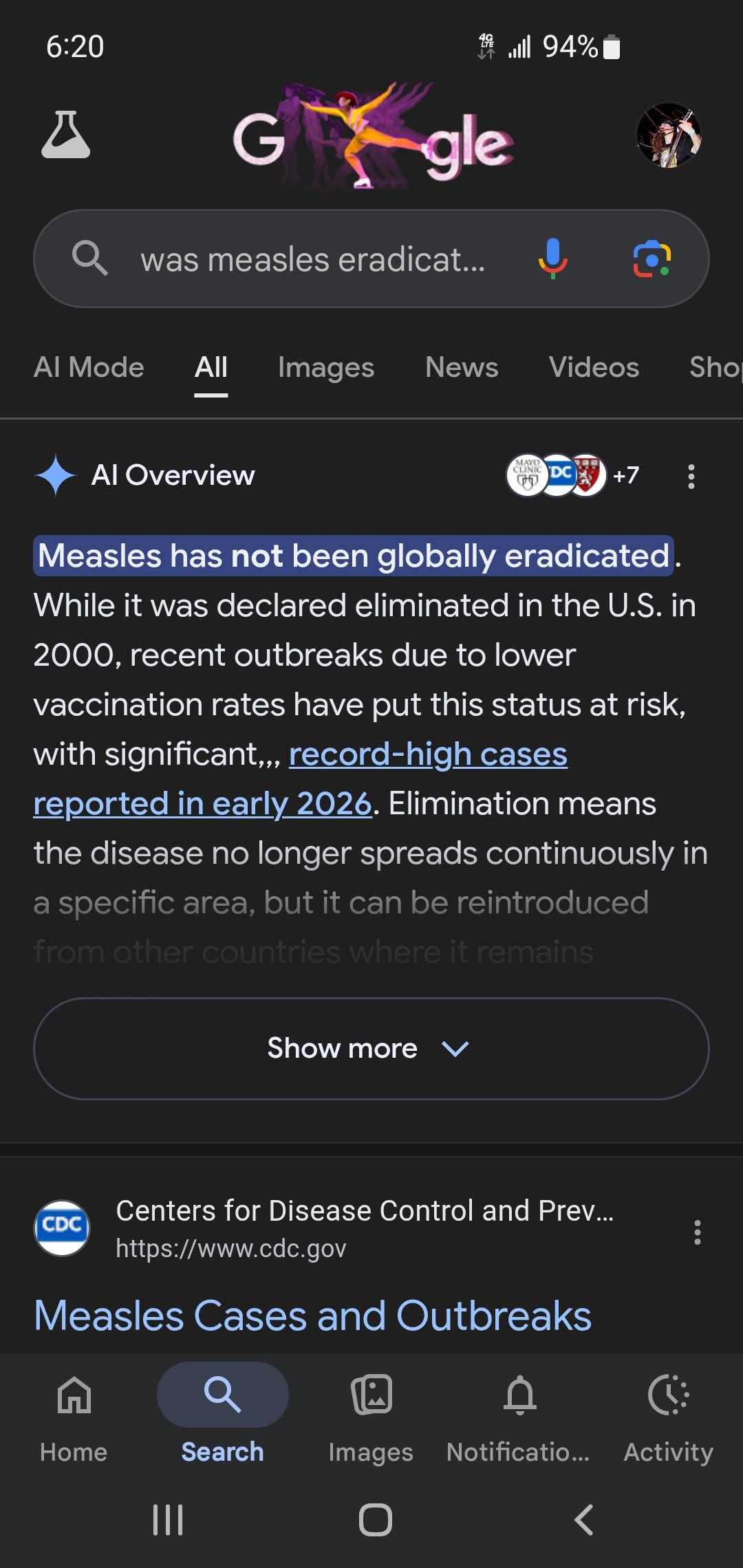743x1568 pixels.
Task: Show AI Overview sources +7 chips
Action: tap(572, 475)
